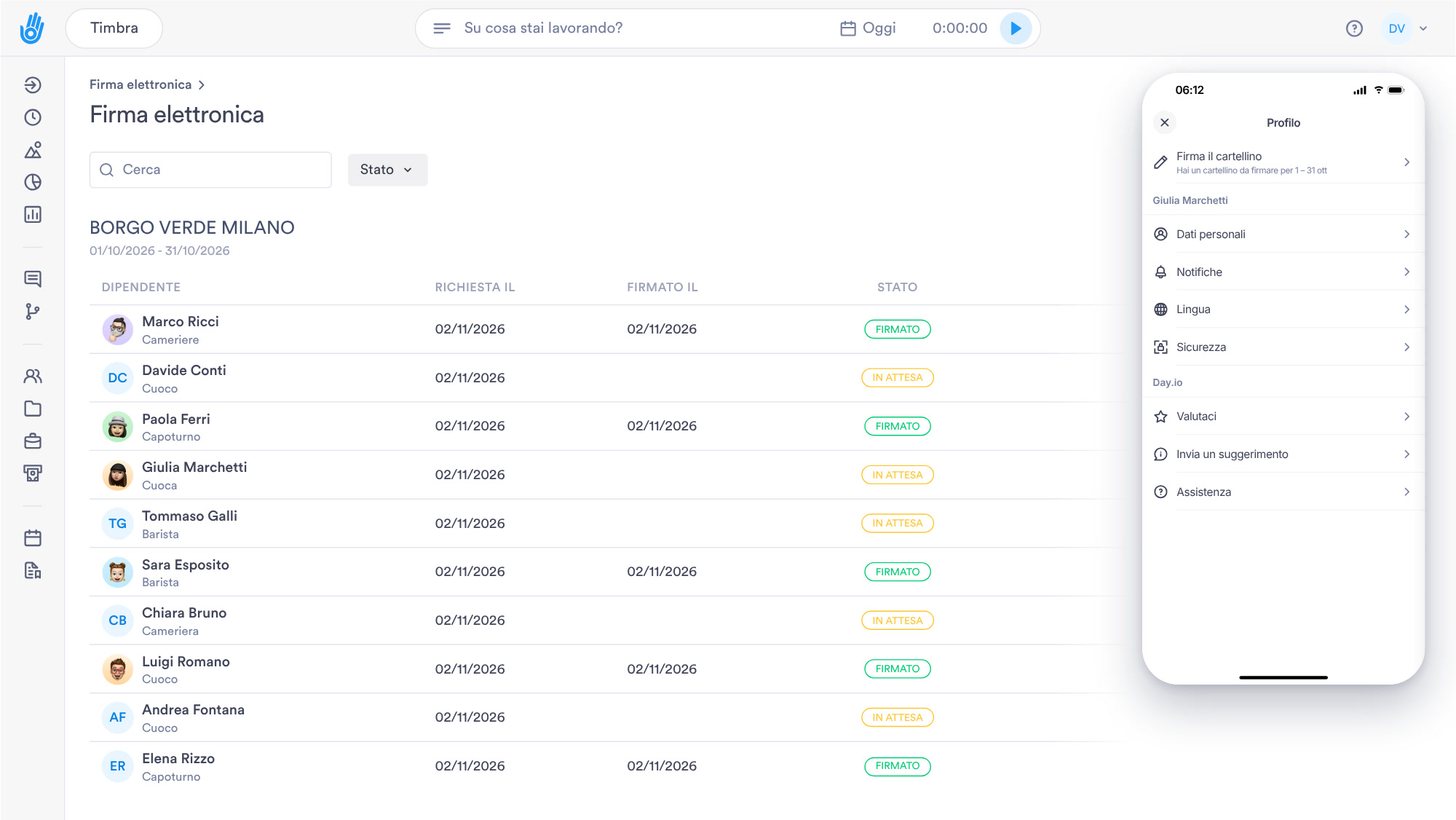Screen dimensions: 1456x820
Task: Open the certificate badge sidebar icon
Action: pyautogui.click(x=33, y=473)
